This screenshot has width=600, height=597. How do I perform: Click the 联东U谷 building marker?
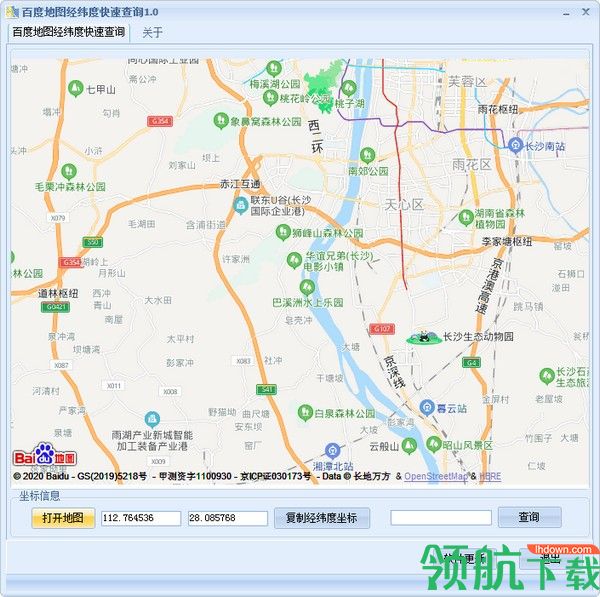(241, 206)
